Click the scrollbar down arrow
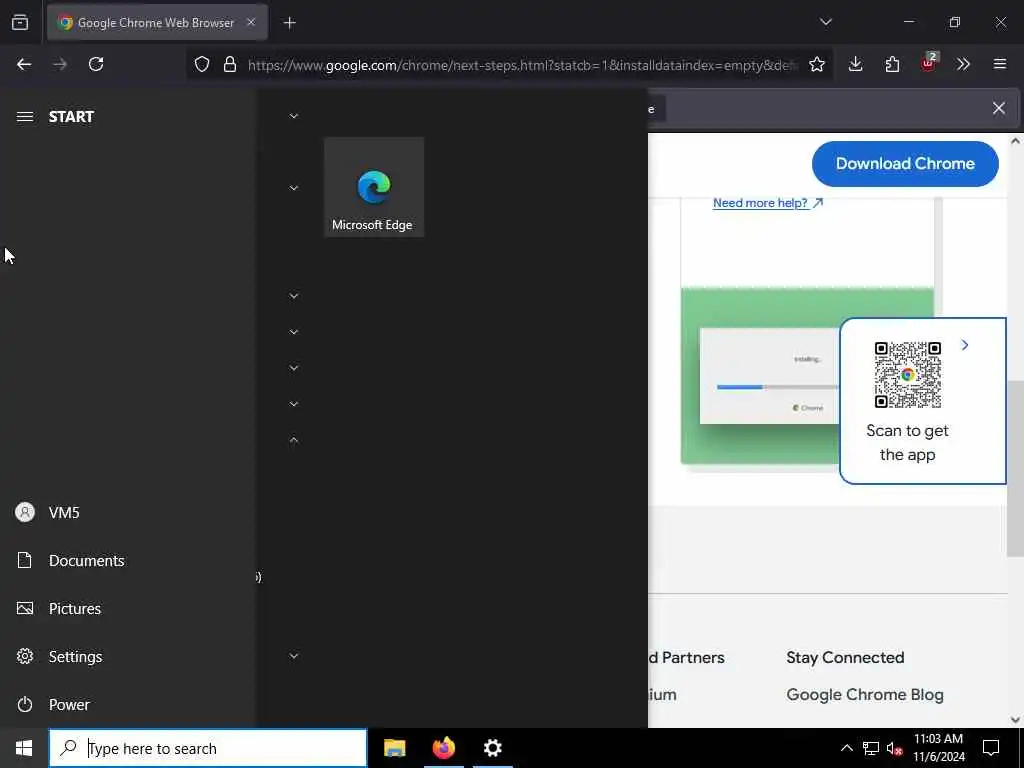 point(1015,719)
